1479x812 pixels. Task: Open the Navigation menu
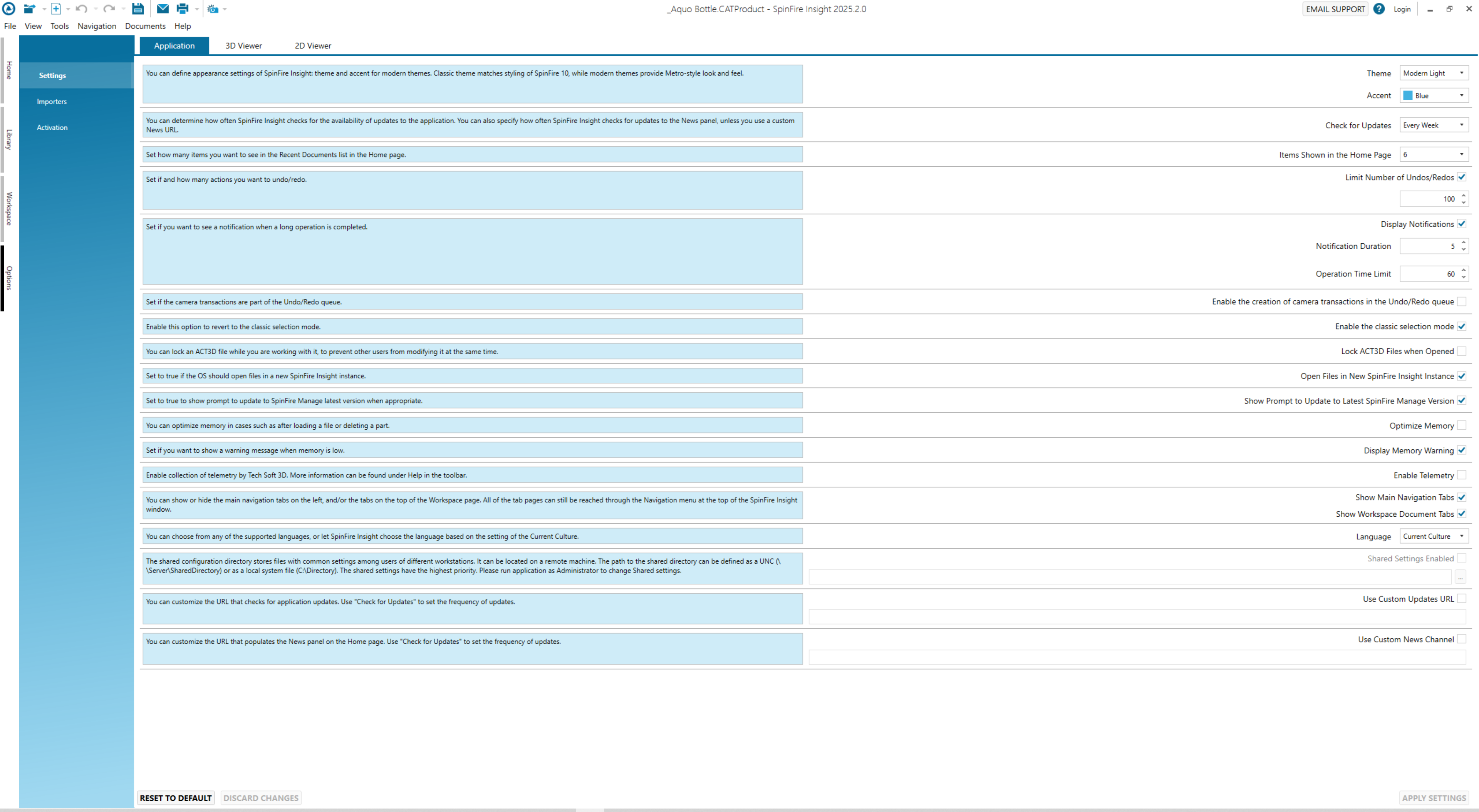click(96, 26)
